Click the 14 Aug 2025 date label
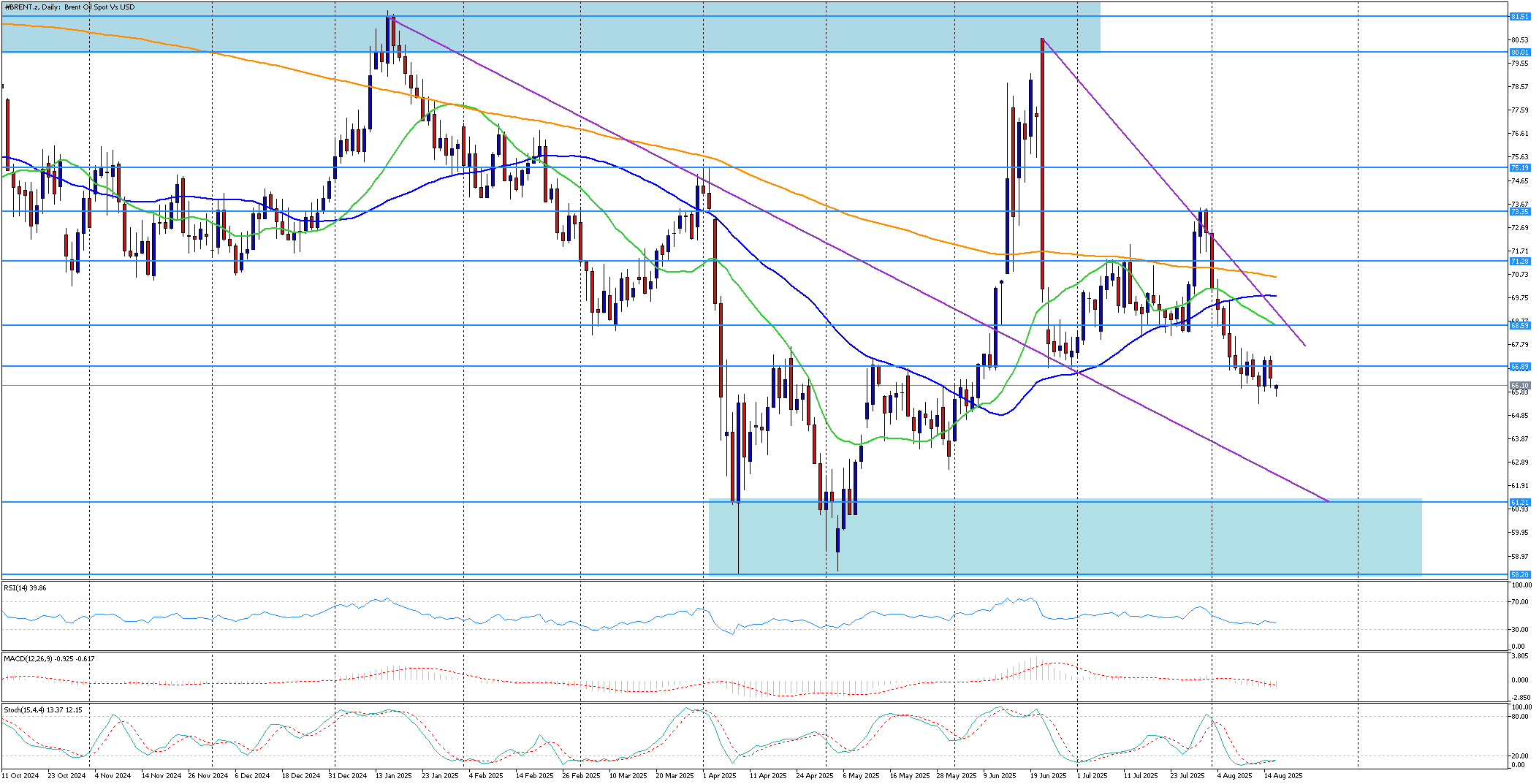The image size is (1539, 784). click(1282, 775)
